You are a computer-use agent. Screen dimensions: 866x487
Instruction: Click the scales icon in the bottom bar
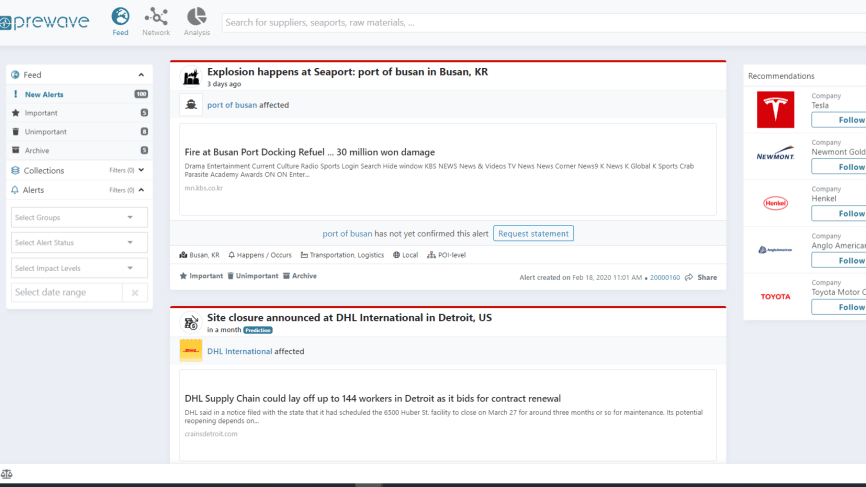[x=7, y=474]
